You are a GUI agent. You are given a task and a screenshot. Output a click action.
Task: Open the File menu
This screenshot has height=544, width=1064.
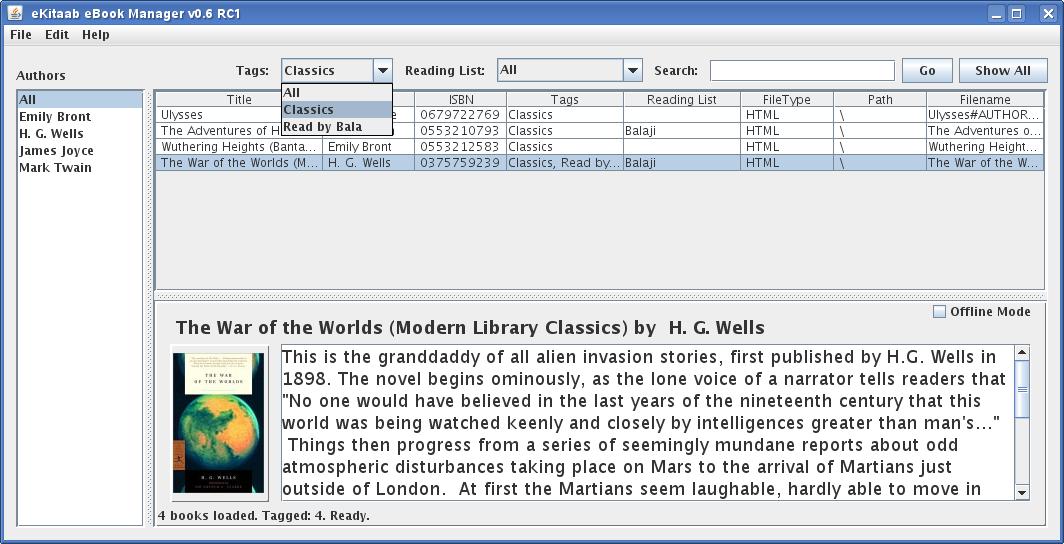point(20,35)
